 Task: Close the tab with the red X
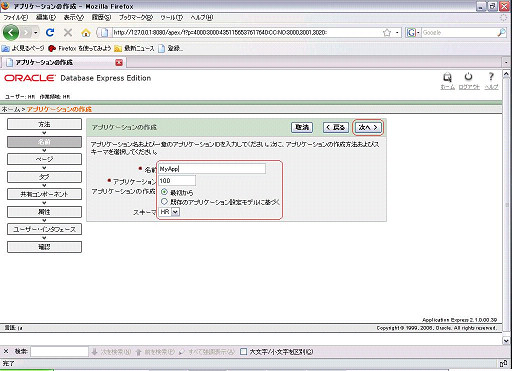point(119,62)
